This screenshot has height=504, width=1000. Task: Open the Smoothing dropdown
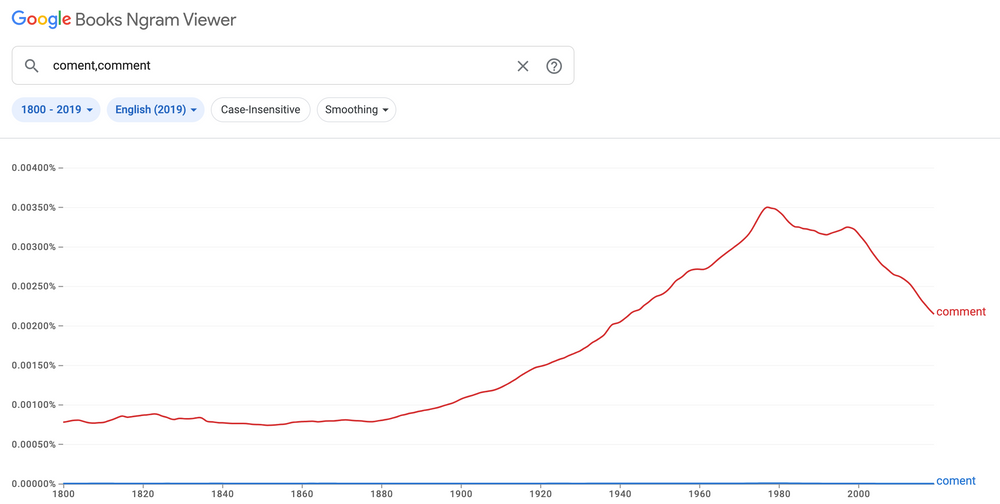pyautogui.click(x=356, y=110)
